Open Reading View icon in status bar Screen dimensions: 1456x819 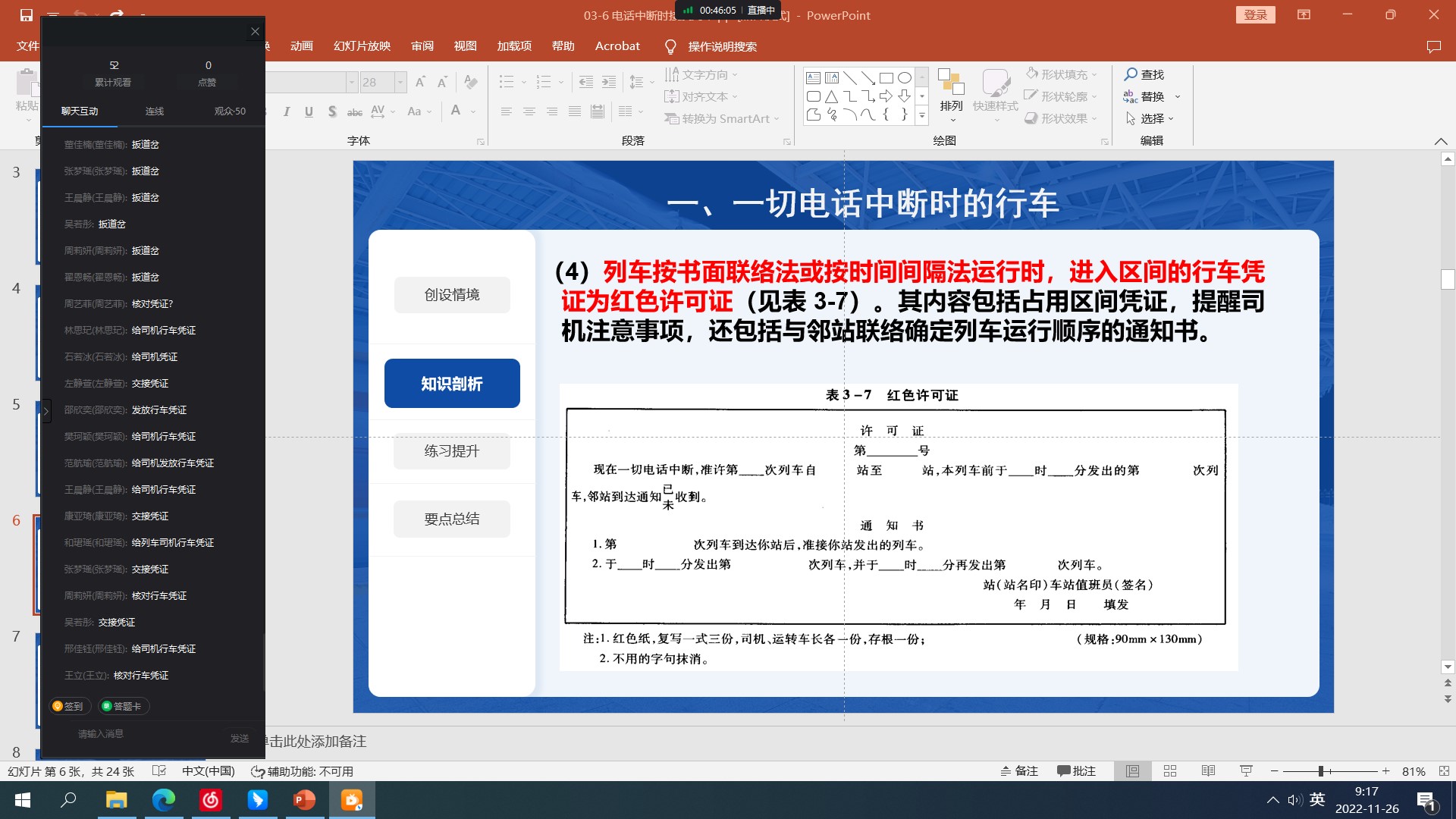click(1208, 771)
